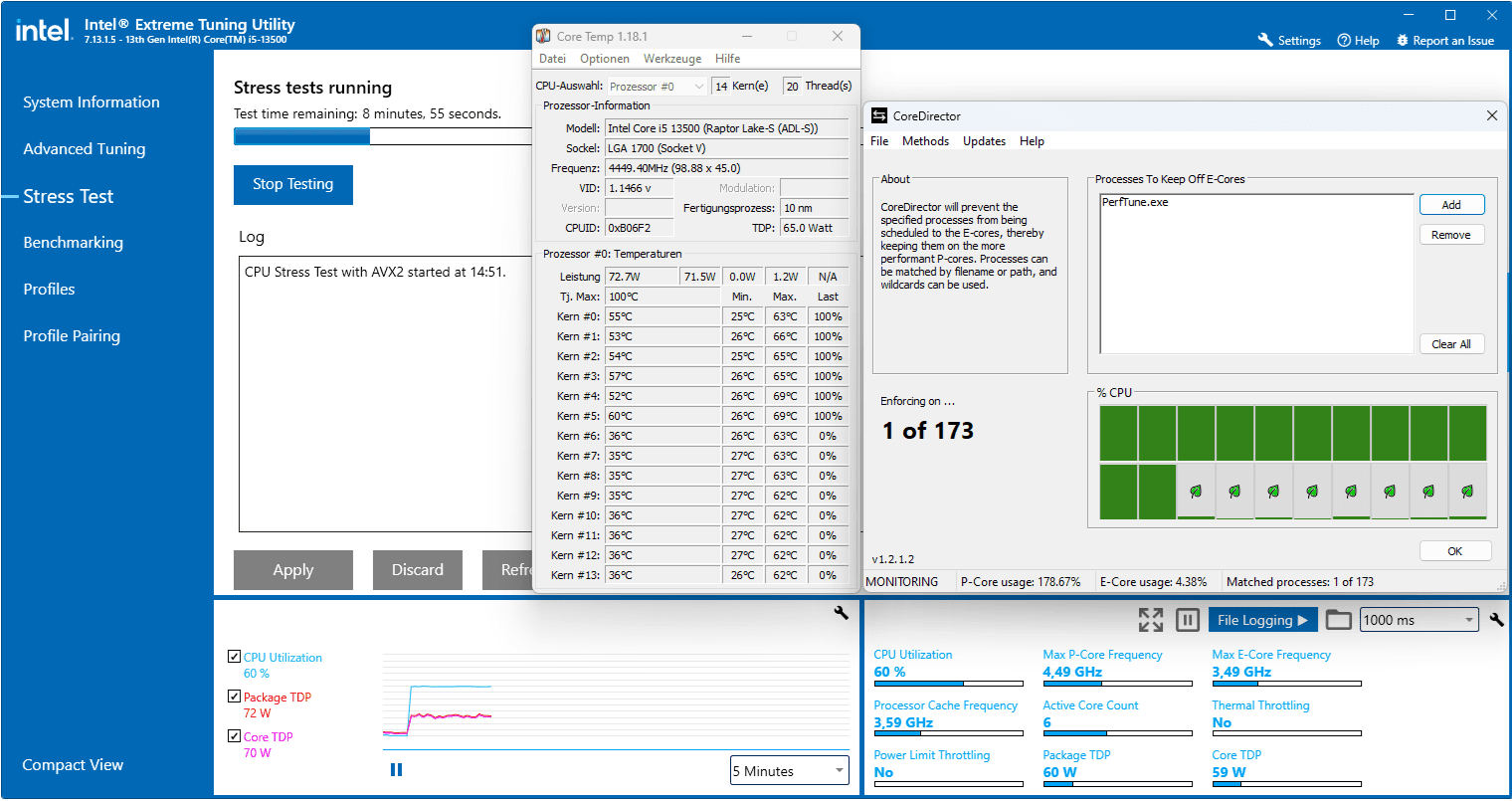Click Add in CoreDirector
Viewport: 1512px width, 801px height.
1452,205
